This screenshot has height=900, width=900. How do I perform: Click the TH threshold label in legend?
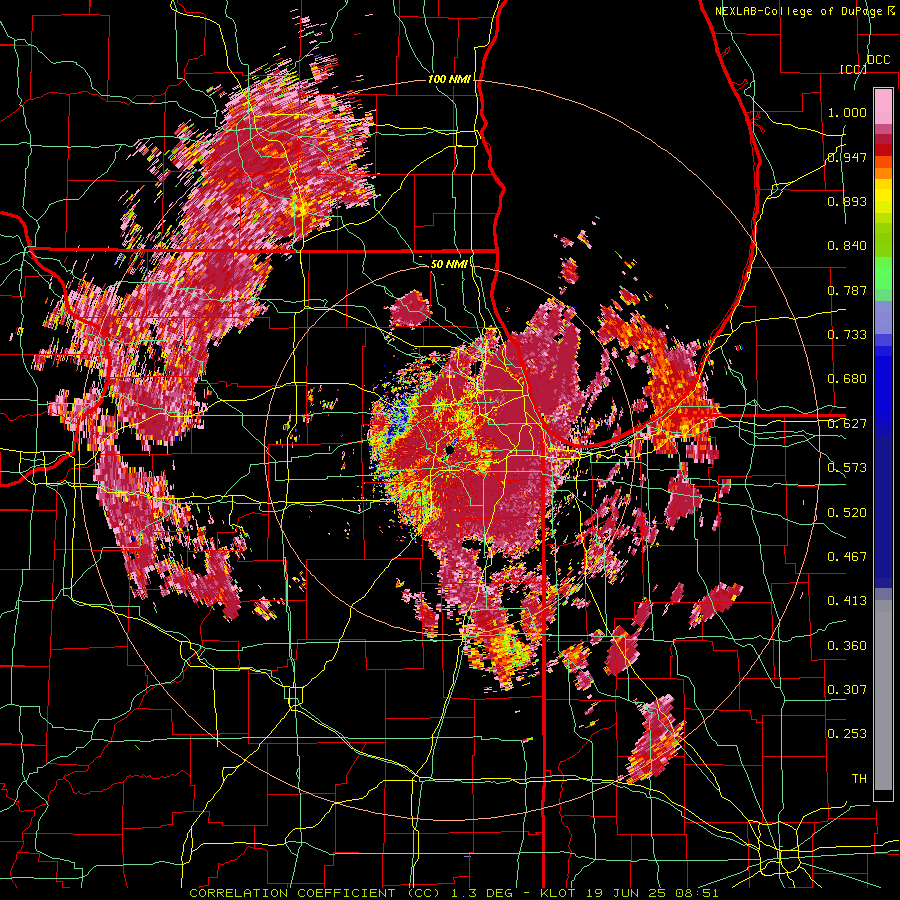pos(859,779)
